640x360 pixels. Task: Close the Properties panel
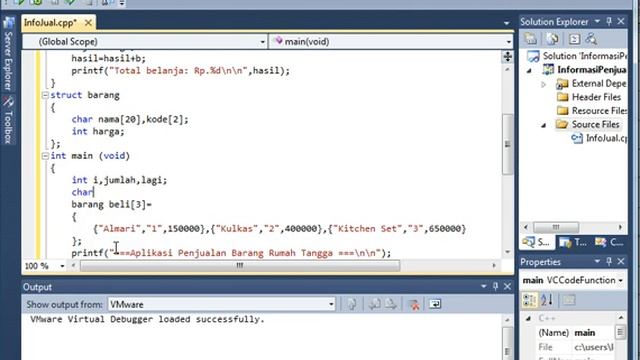621,261
